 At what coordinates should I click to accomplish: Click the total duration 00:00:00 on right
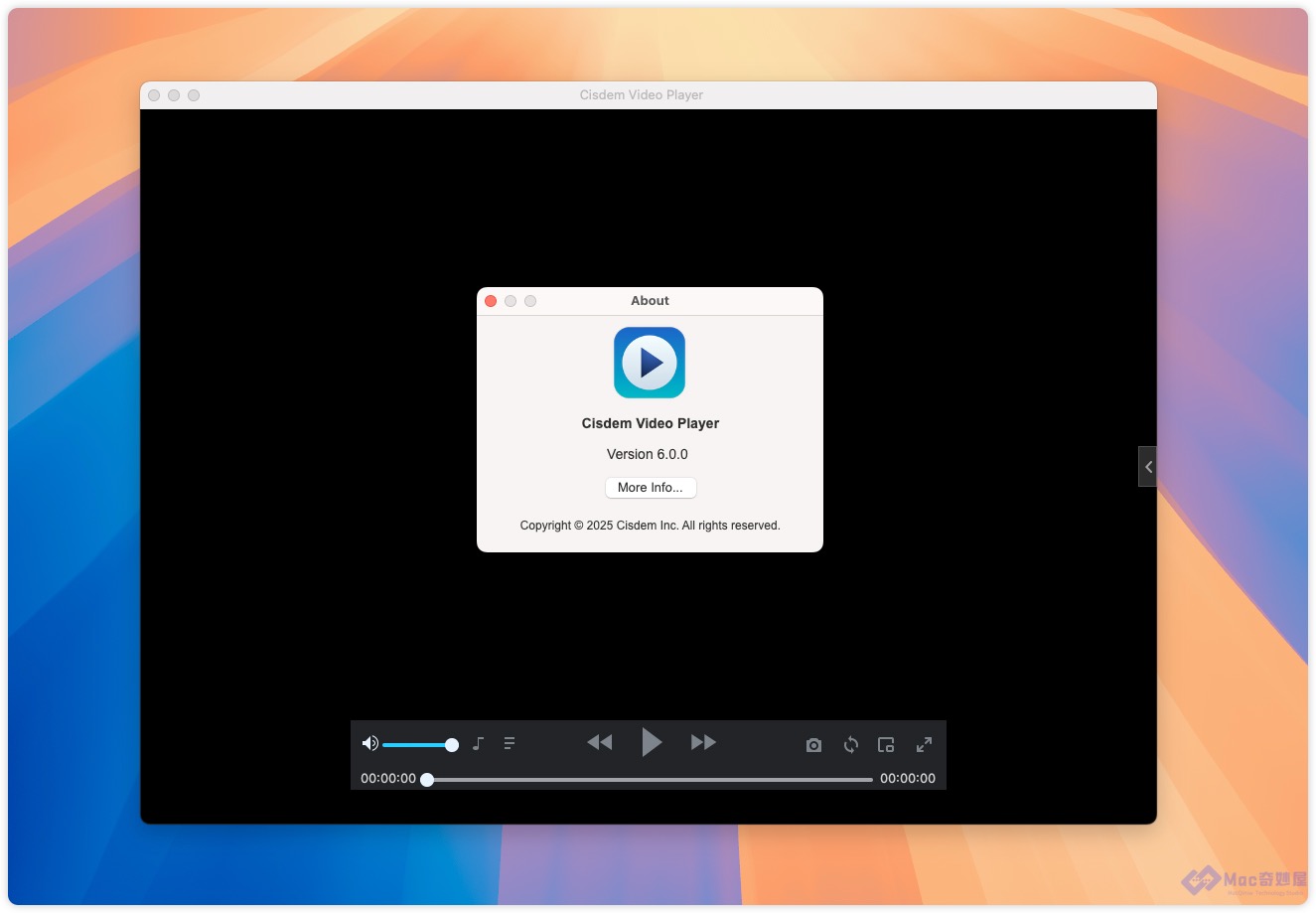coord(908,779)
